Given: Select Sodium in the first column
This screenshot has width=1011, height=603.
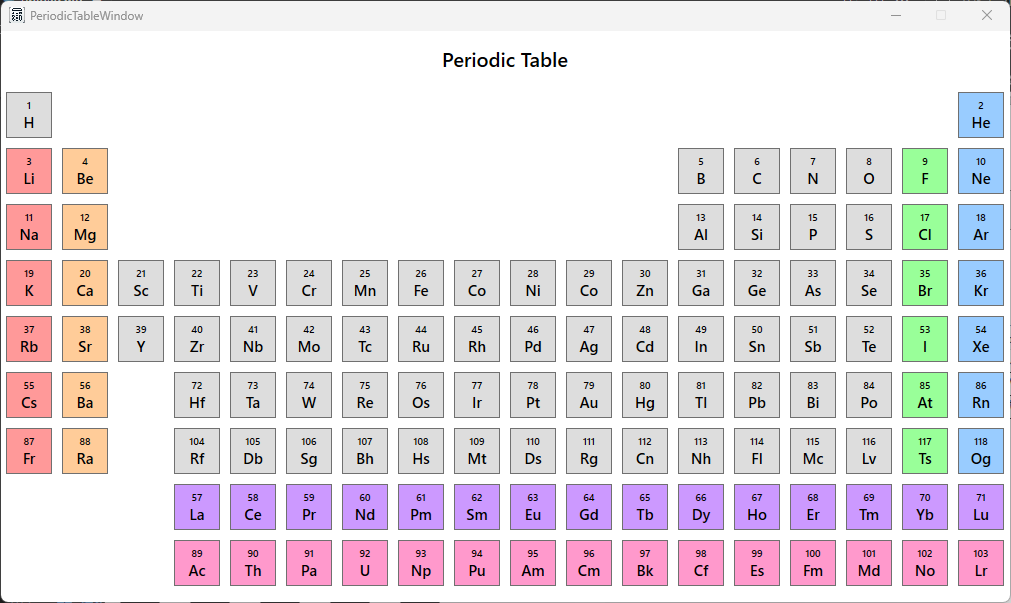Looking at the screenshot, I should point(29,227).
